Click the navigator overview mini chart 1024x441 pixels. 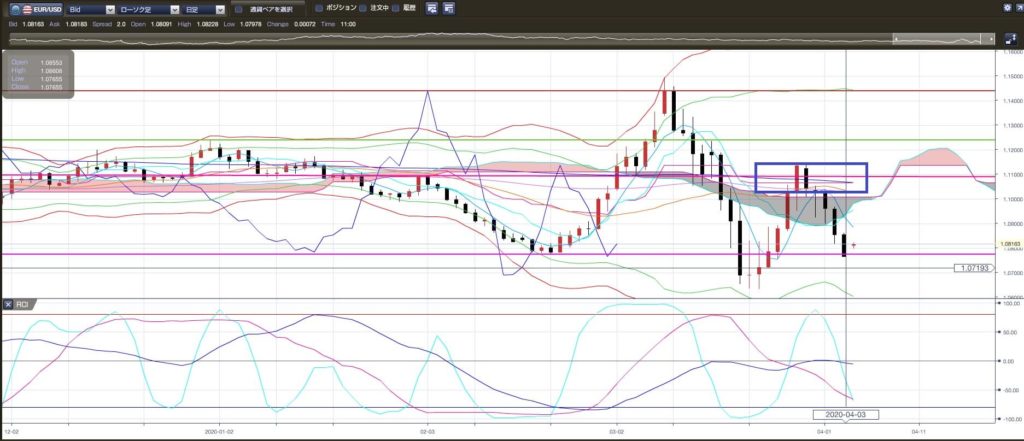pos(502,39)
